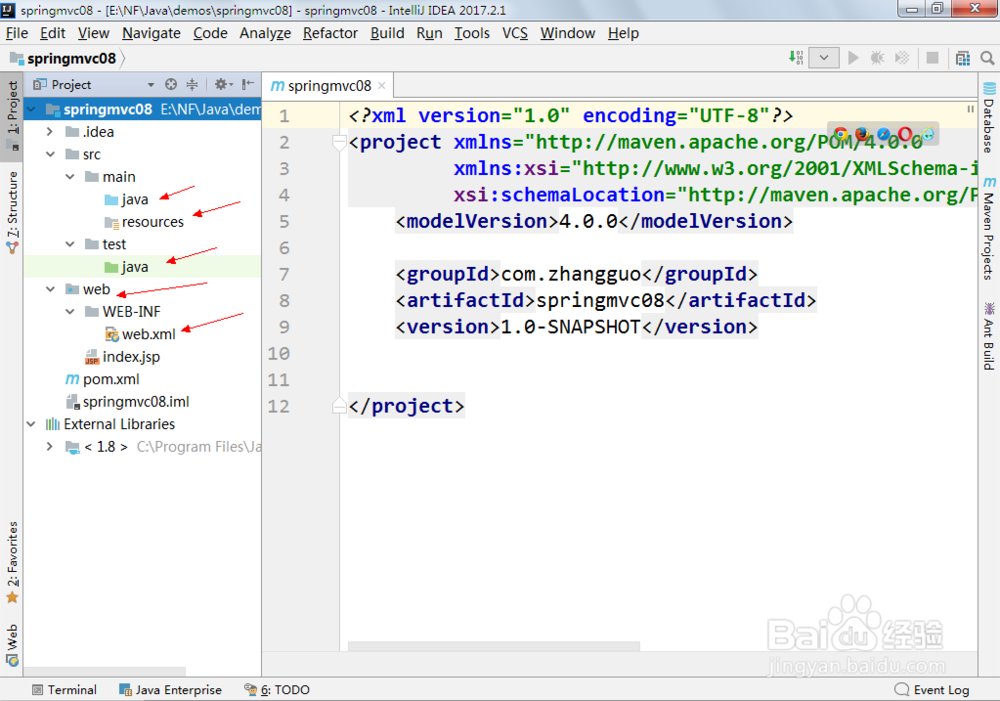This screenshot has height=701, width=1000.
Task: Open the Debug tool in the toolbar
Action: pos(877,57)
